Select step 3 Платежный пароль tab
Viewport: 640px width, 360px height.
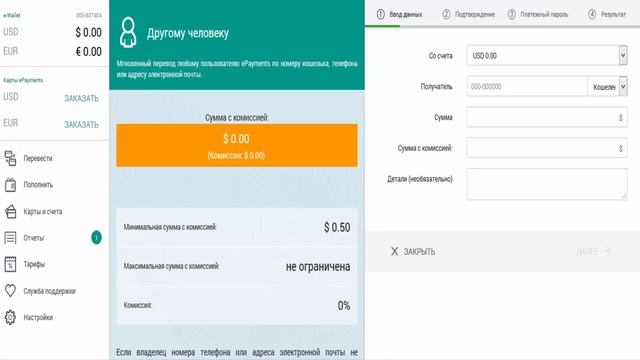click(x=538, y=14)
